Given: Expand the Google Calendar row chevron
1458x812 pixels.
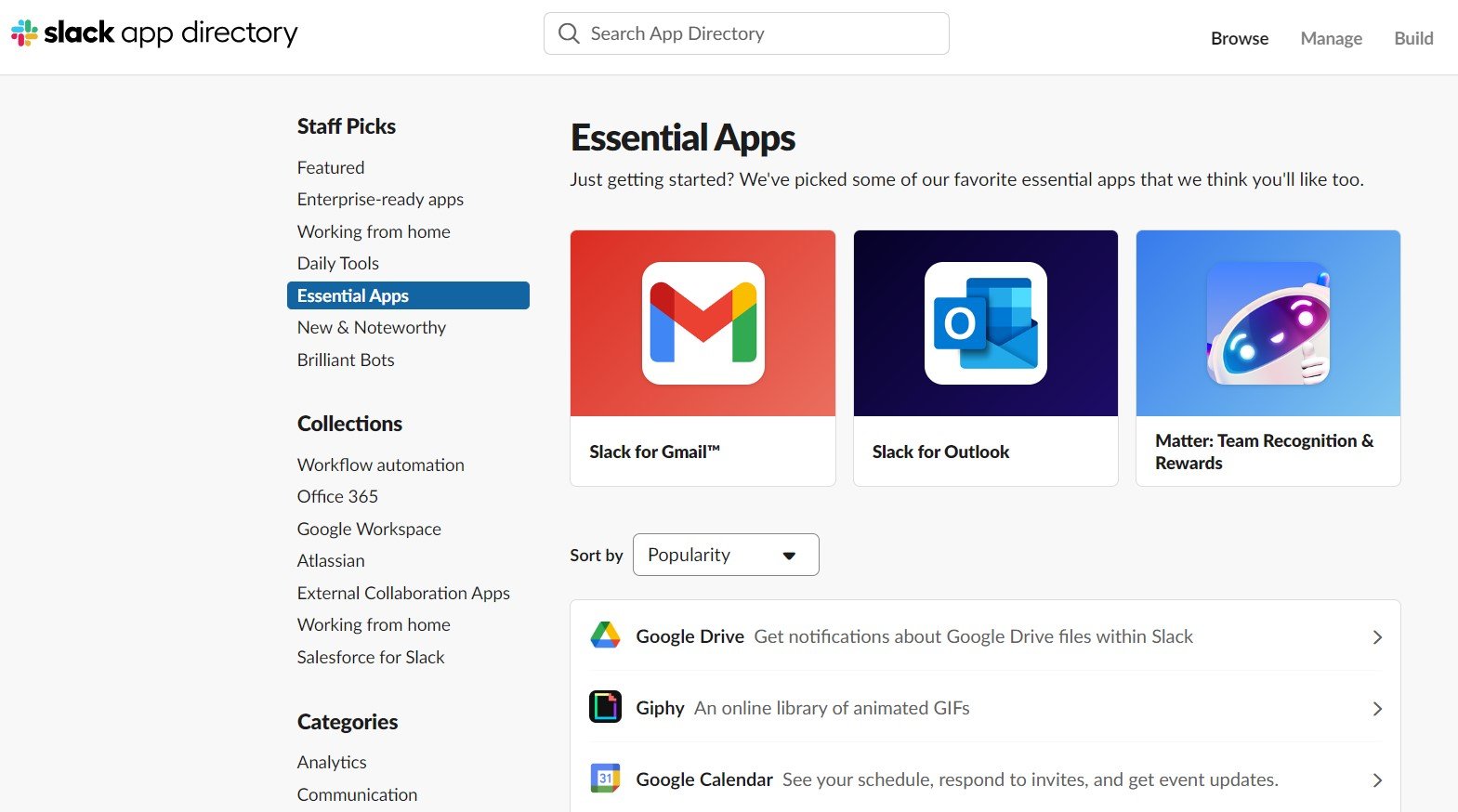Looking at the screenshot, I should 1377,780.
